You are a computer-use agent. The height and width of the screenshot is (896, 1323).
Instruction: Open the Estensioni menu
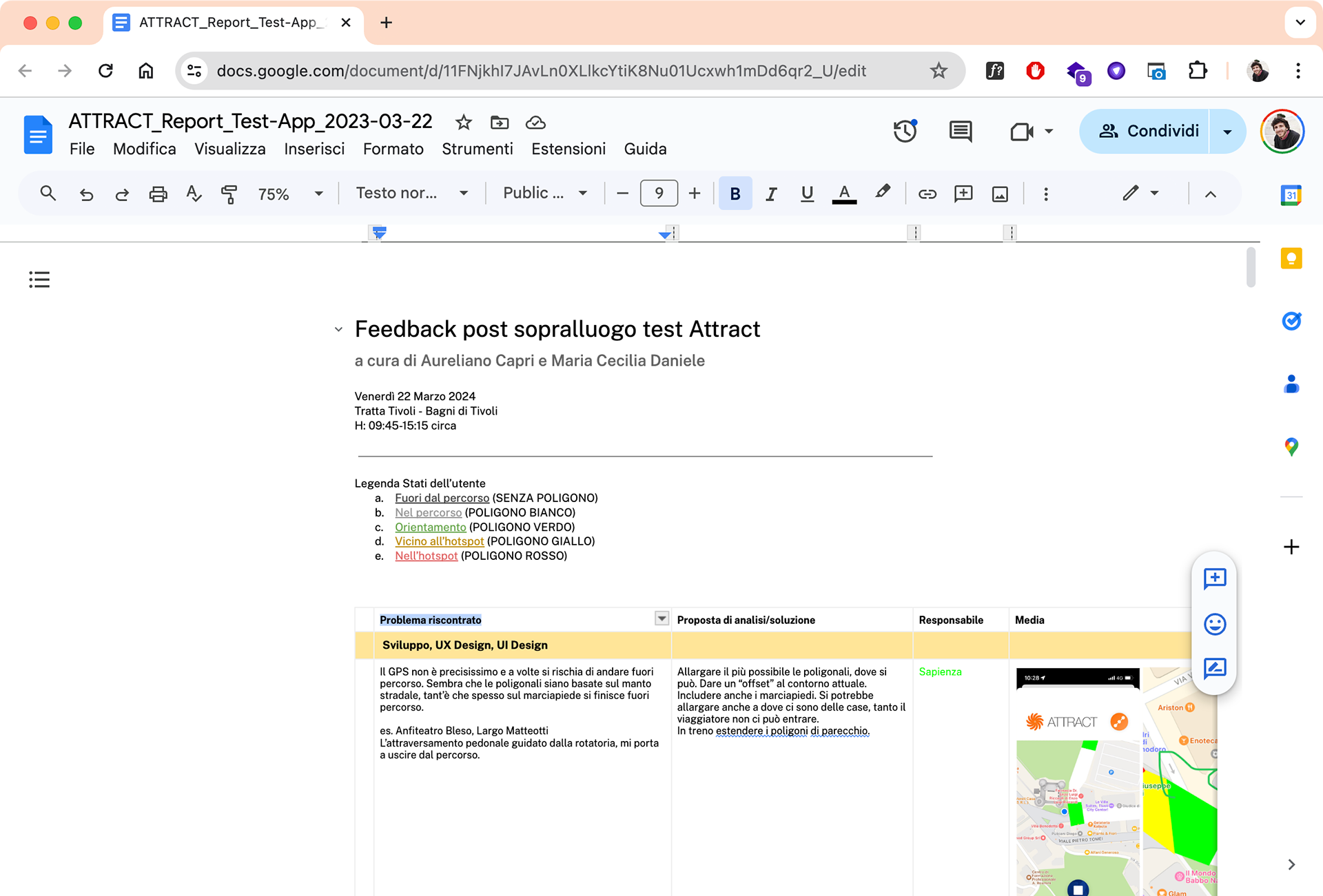point(568,149)
